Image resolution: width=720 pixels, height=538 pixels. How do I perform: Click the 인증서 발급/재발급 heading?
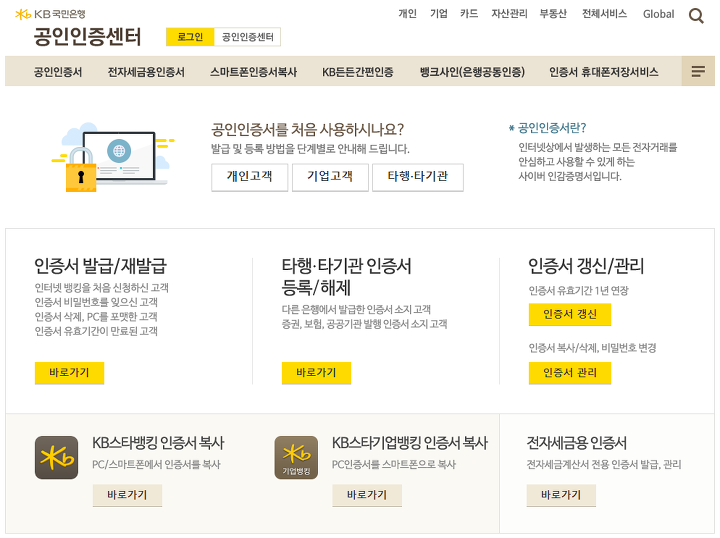[x=101, y=266]
